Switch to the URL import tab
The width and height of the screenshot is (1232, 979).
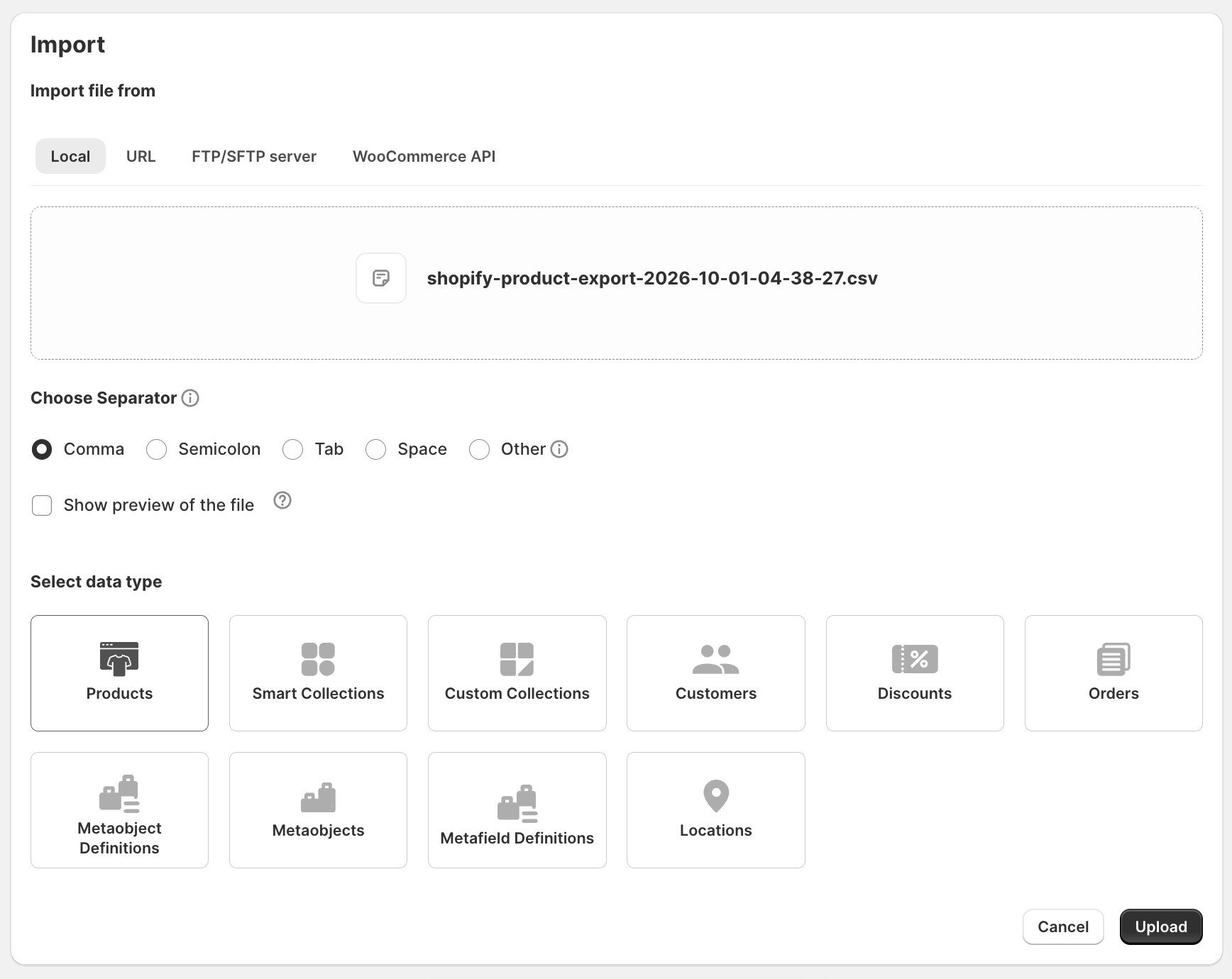pyautogui.click(x=141, y=156)
